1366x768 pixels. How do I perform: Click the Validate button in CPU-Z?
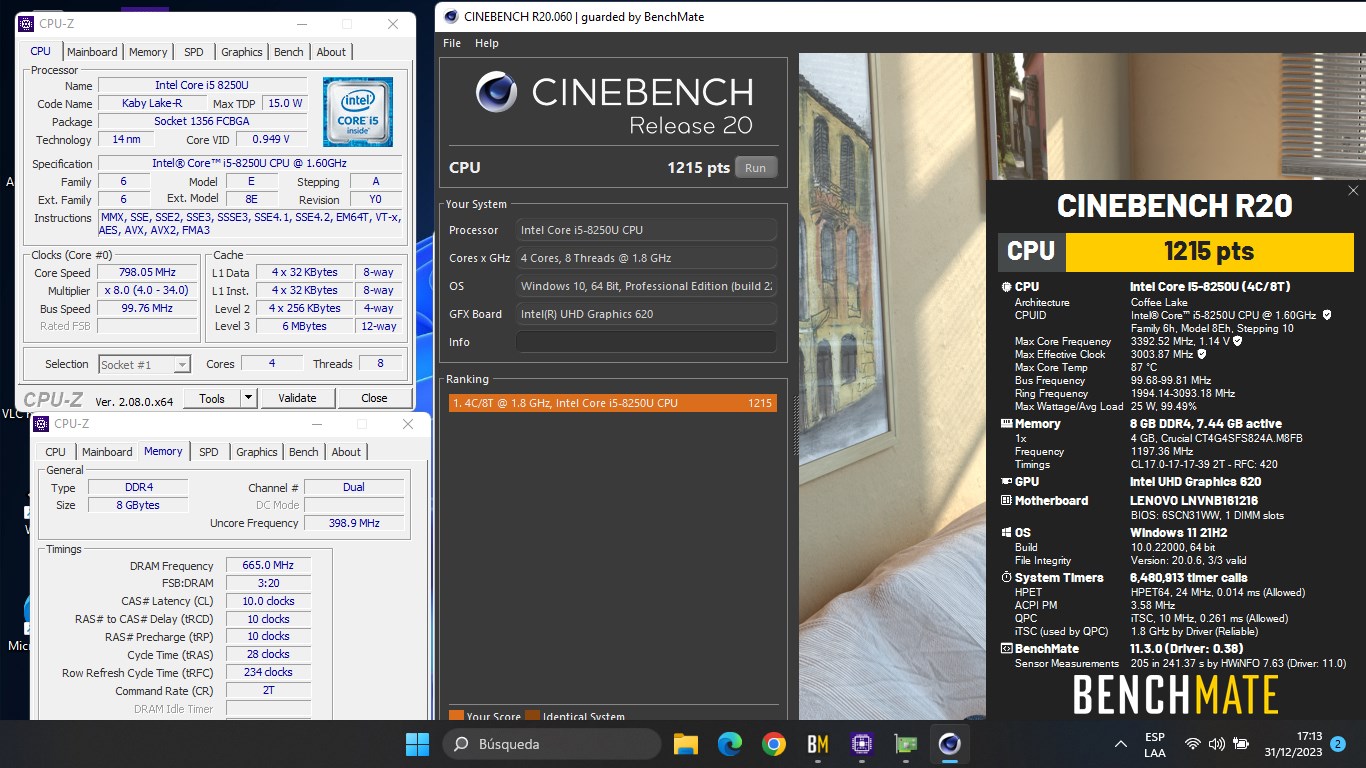pos(297,398)
